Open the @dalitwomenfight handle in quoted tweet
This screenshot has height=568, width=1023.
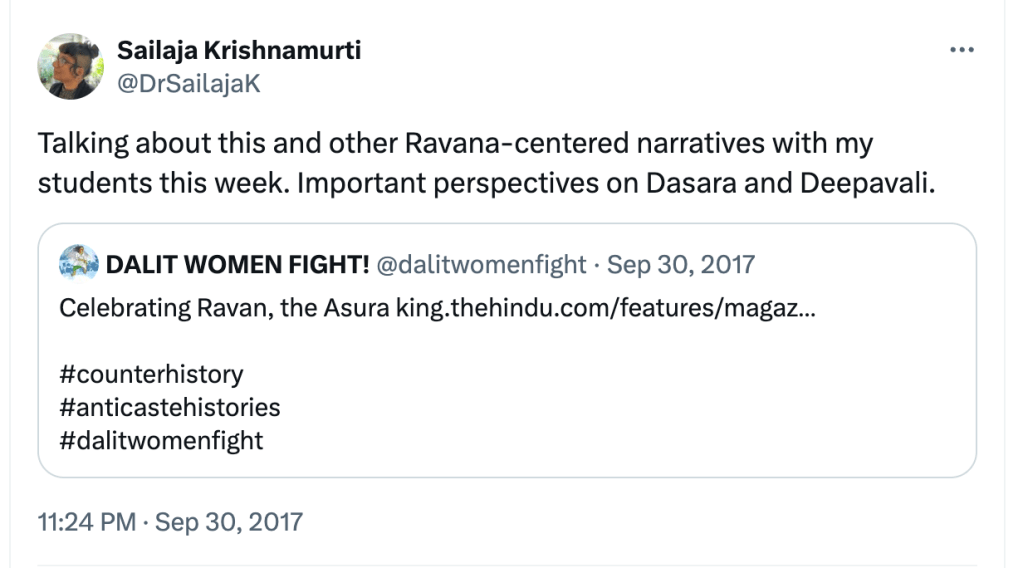(481, 264)
